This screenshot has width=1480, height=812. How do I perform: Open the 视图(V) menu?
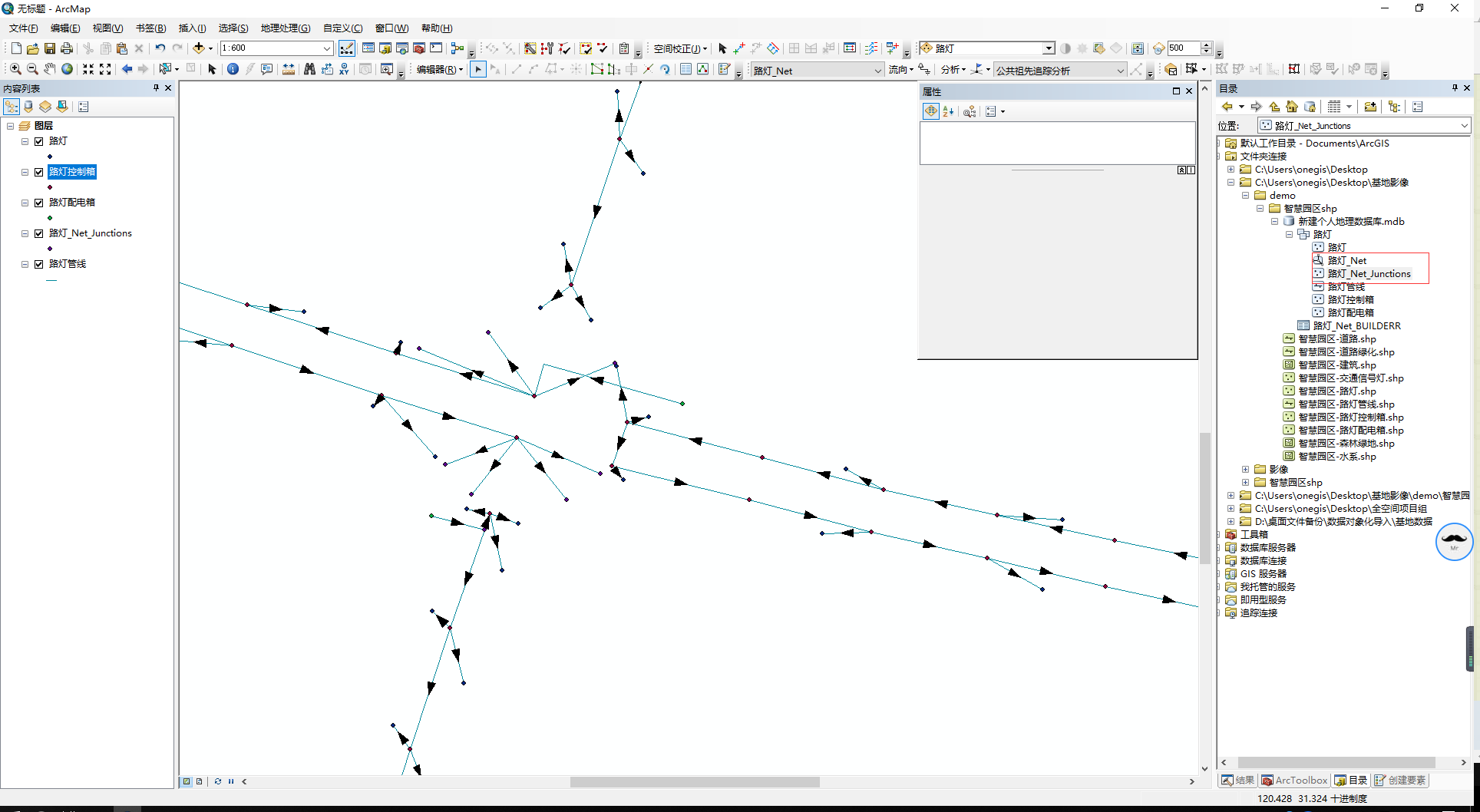click(x=107, y=28)
